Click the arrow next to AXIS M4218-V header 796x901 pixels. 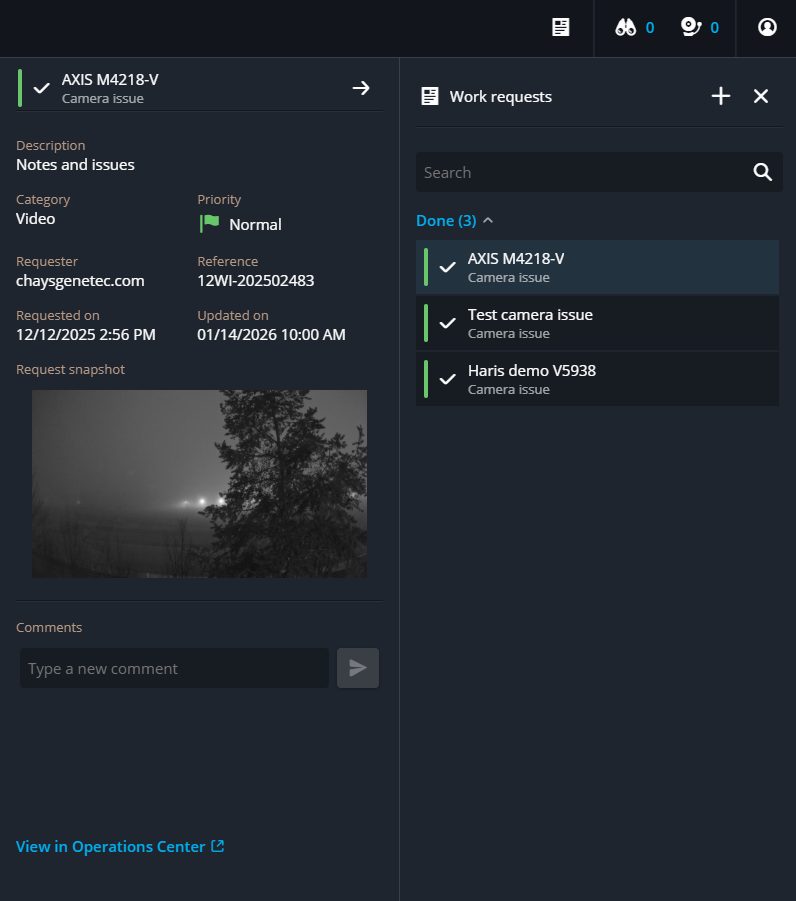361,88
